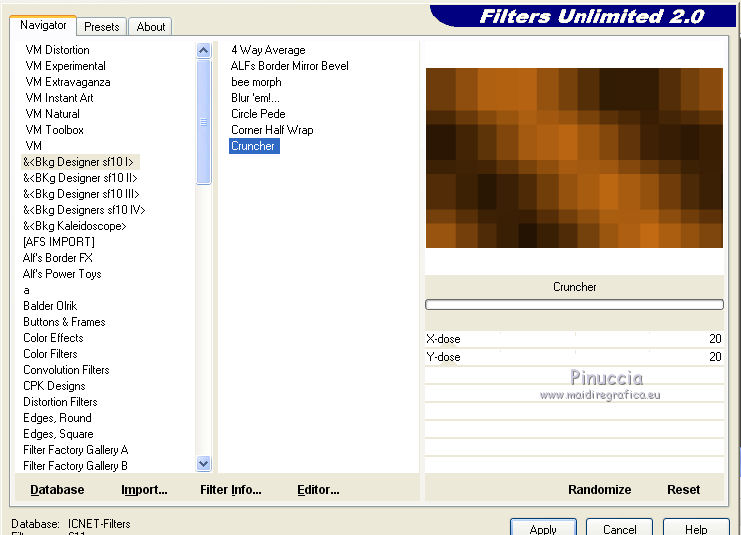Select Filter Factory Gallery A category
The width and height of the screenshot is (741, 535).
pos(76,450)
